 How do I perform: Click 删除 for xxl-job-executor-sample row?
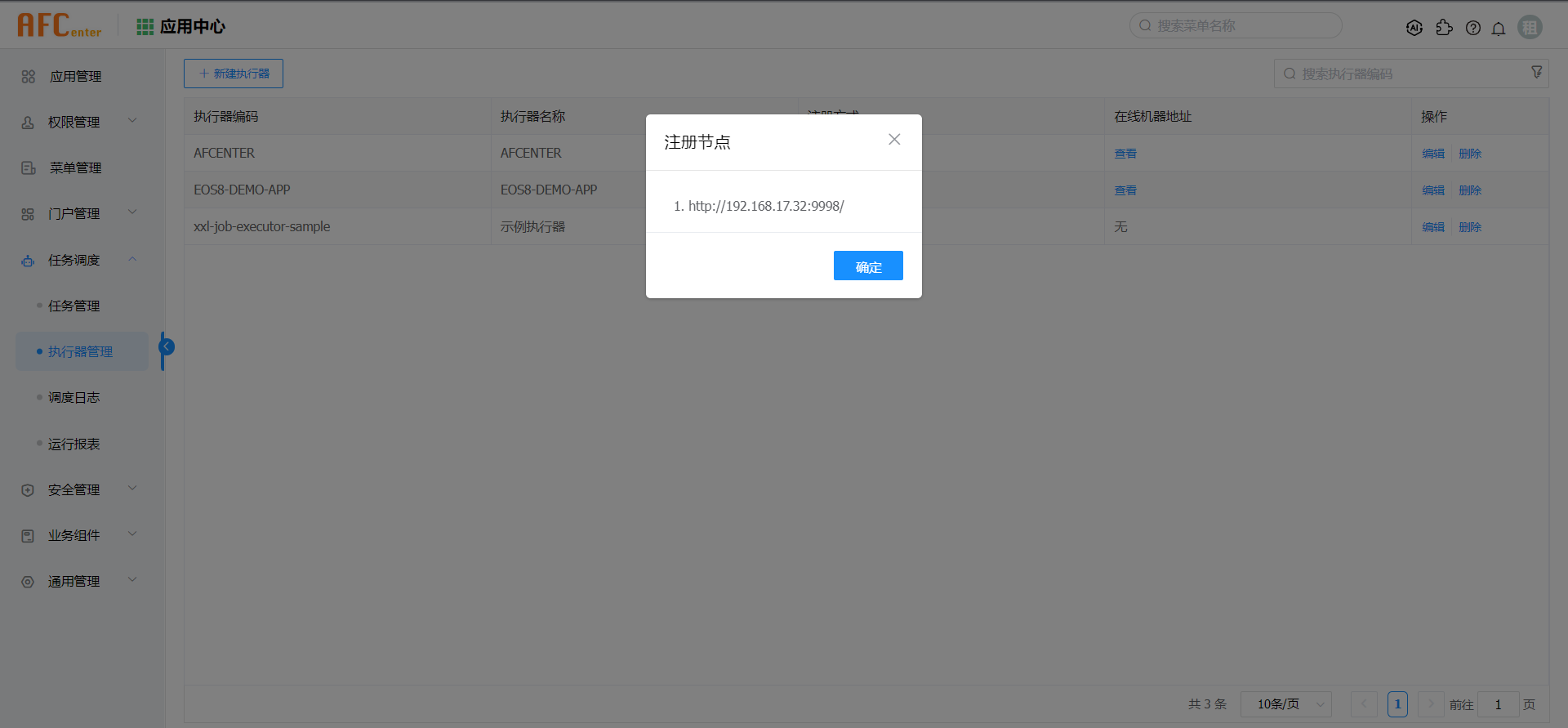pos(1470,227)
